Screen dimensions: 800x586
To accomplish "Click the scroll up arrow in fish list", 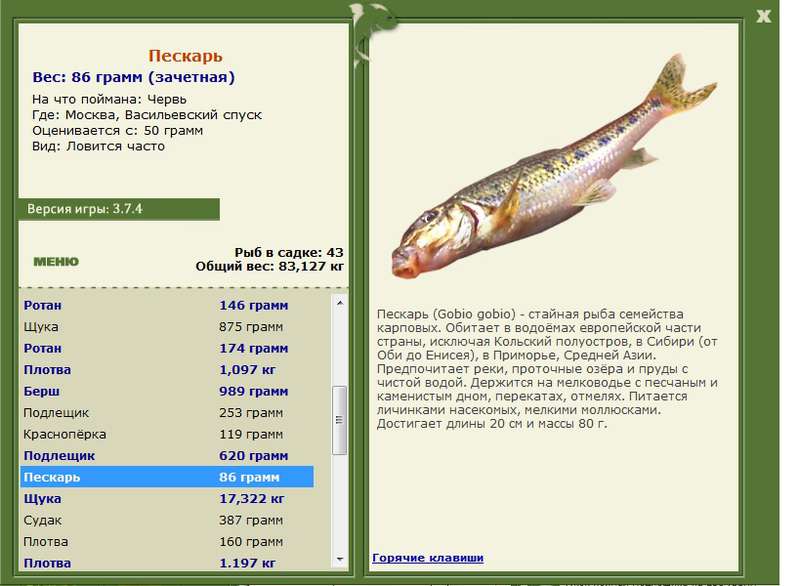I will click(x=340, y=303).
